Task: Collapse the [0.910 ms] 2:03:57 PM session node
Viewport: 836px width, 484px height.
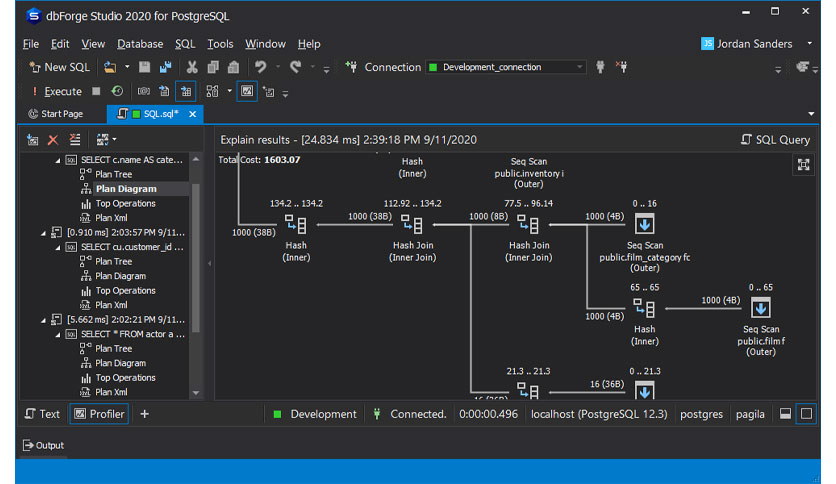Action: (44, 233)
